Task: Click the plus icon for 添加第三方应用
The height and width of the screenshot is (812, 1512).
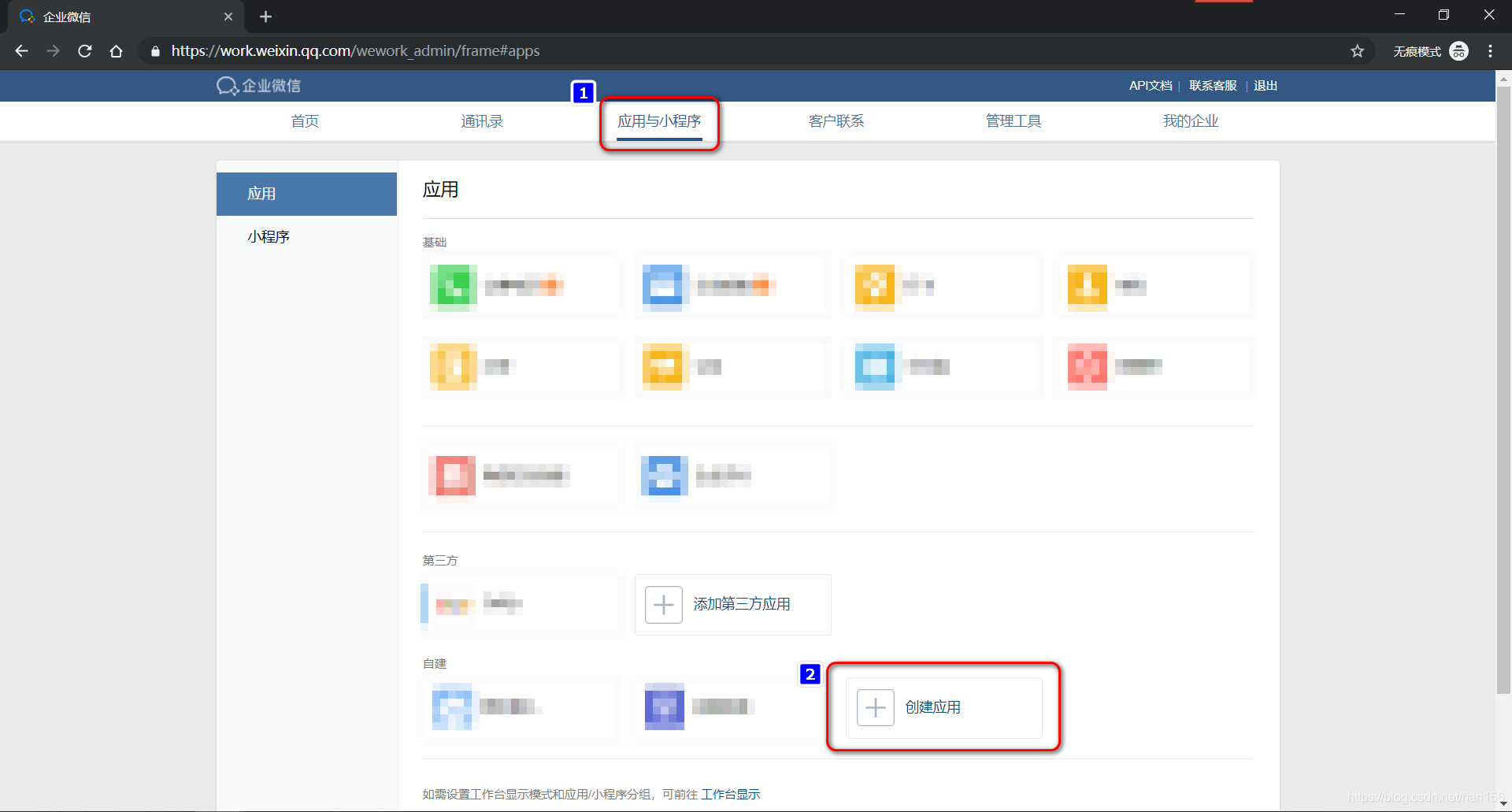Action: (x=664, y=605)
